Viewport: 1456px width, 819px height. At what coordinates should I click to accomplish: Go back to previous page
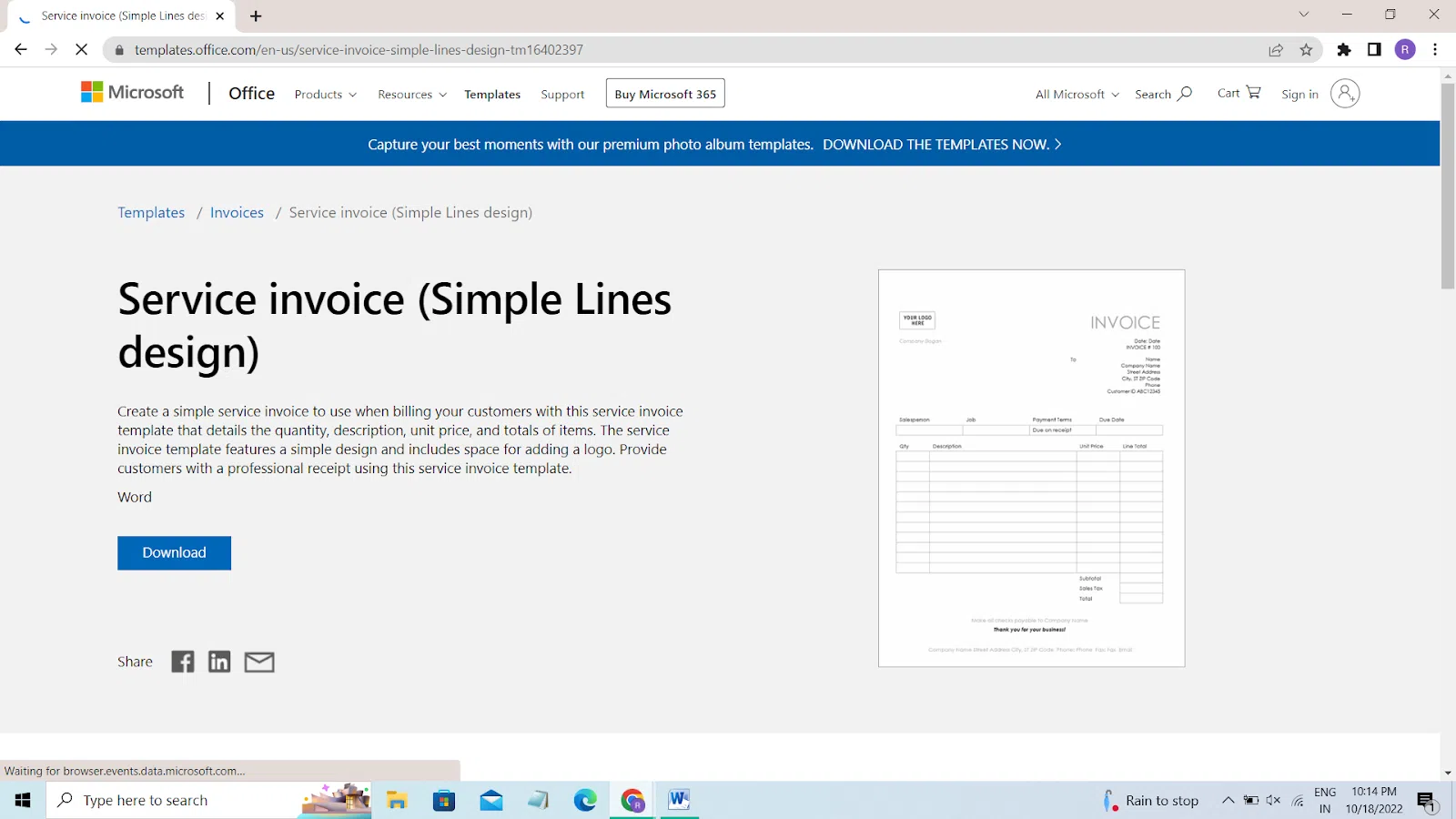click(21, 50)
